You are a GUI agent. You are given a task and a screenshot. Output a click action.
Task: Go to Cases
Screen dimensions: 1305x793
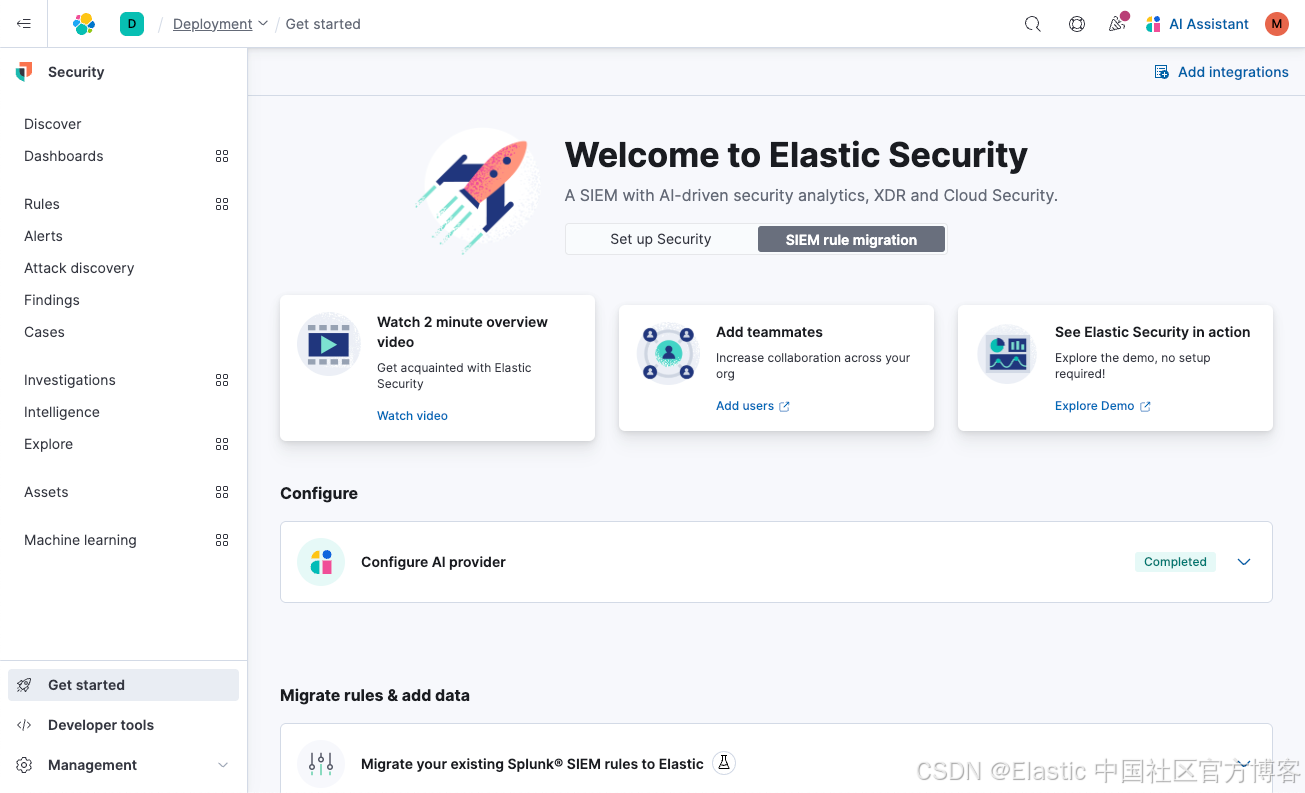coord(44,332)
